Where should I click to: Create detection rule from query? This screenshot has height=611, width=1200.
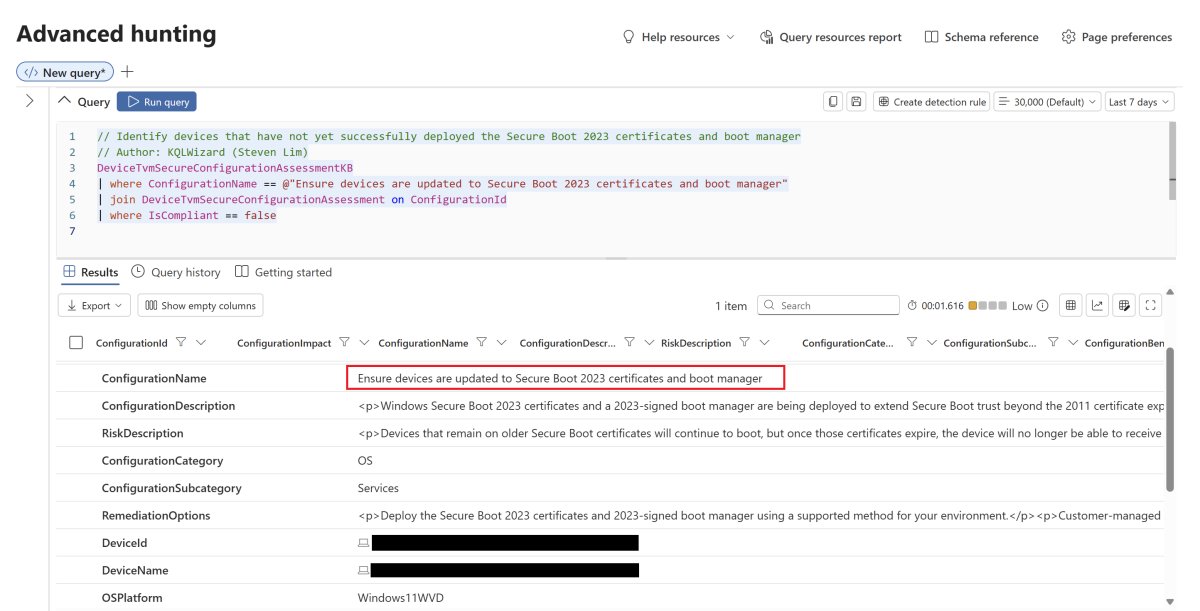click(x=931, y=102)
